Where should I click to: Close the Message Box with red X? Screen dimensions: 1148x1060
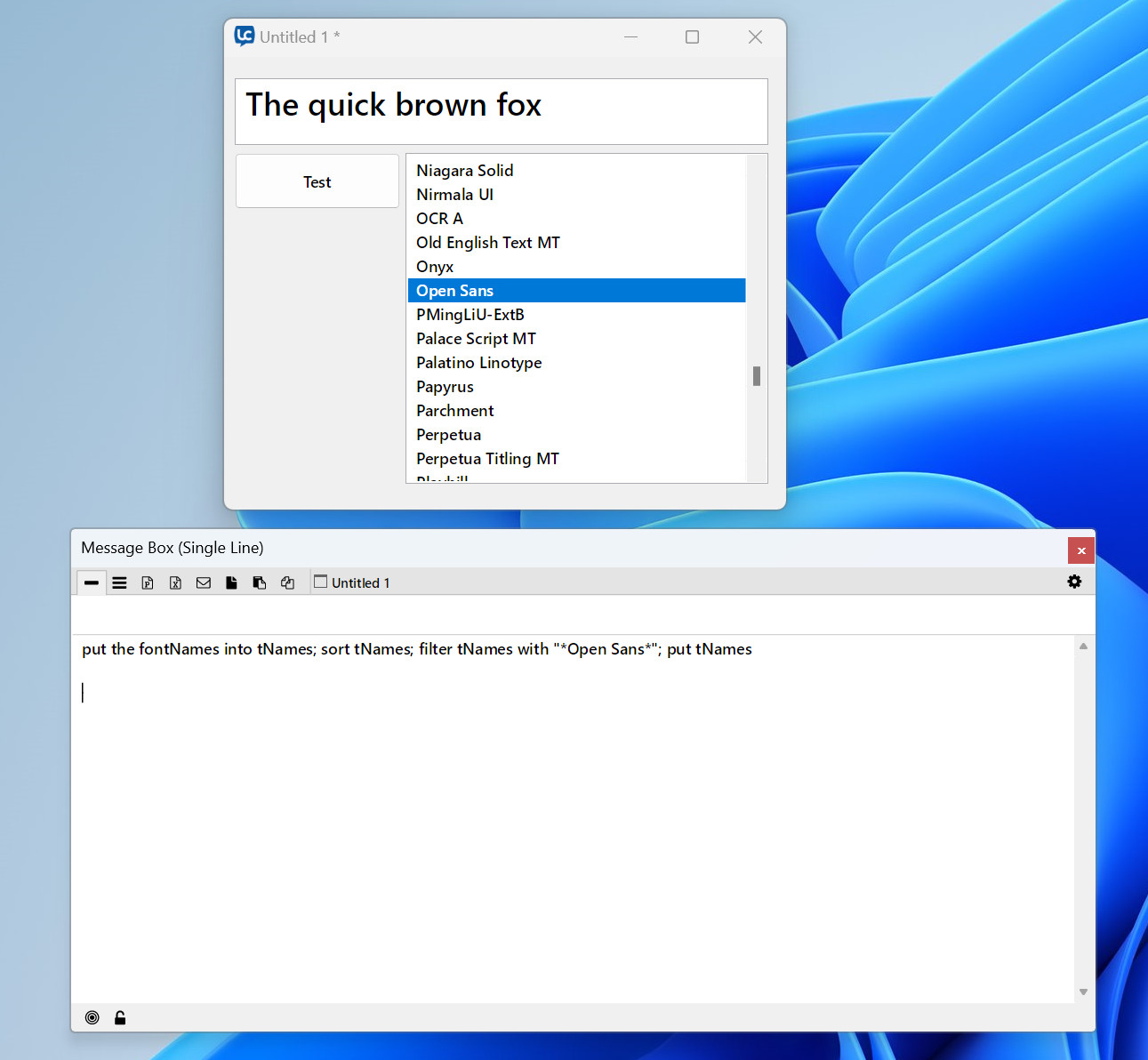tap(1081, 550)
